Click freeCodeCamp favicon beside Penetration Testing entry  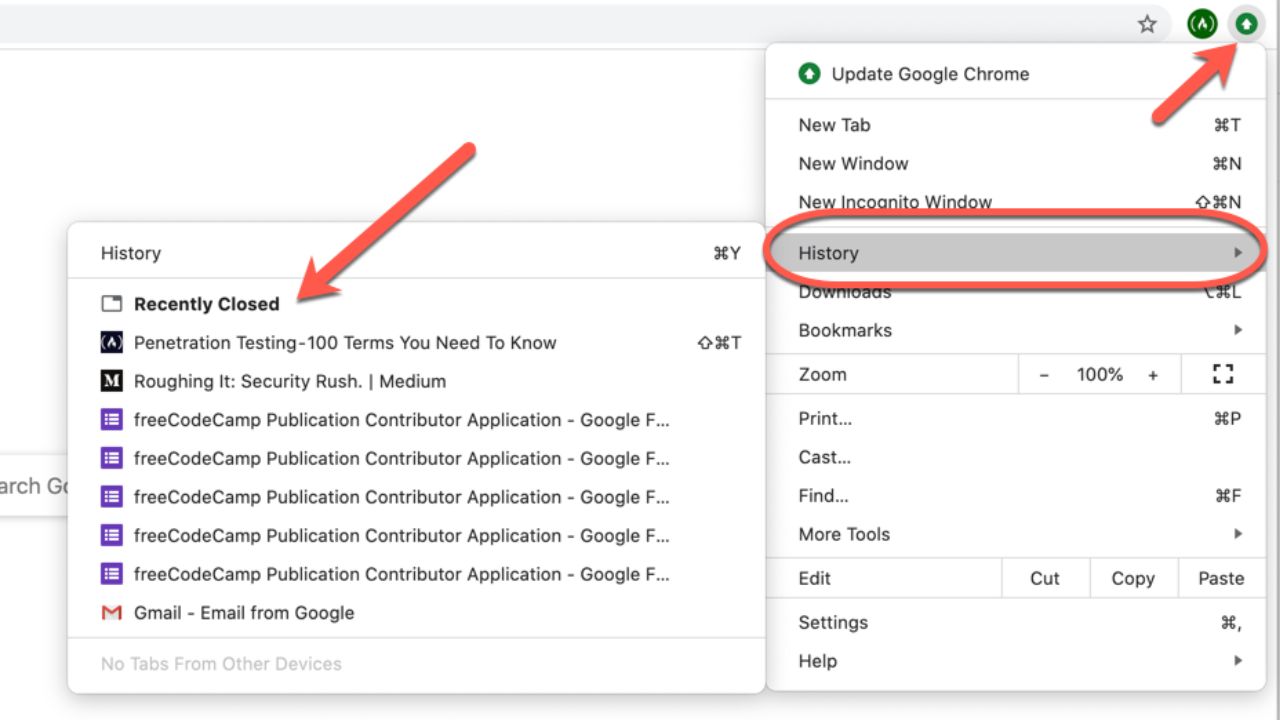pyautogui.click(x=111, y=343)
